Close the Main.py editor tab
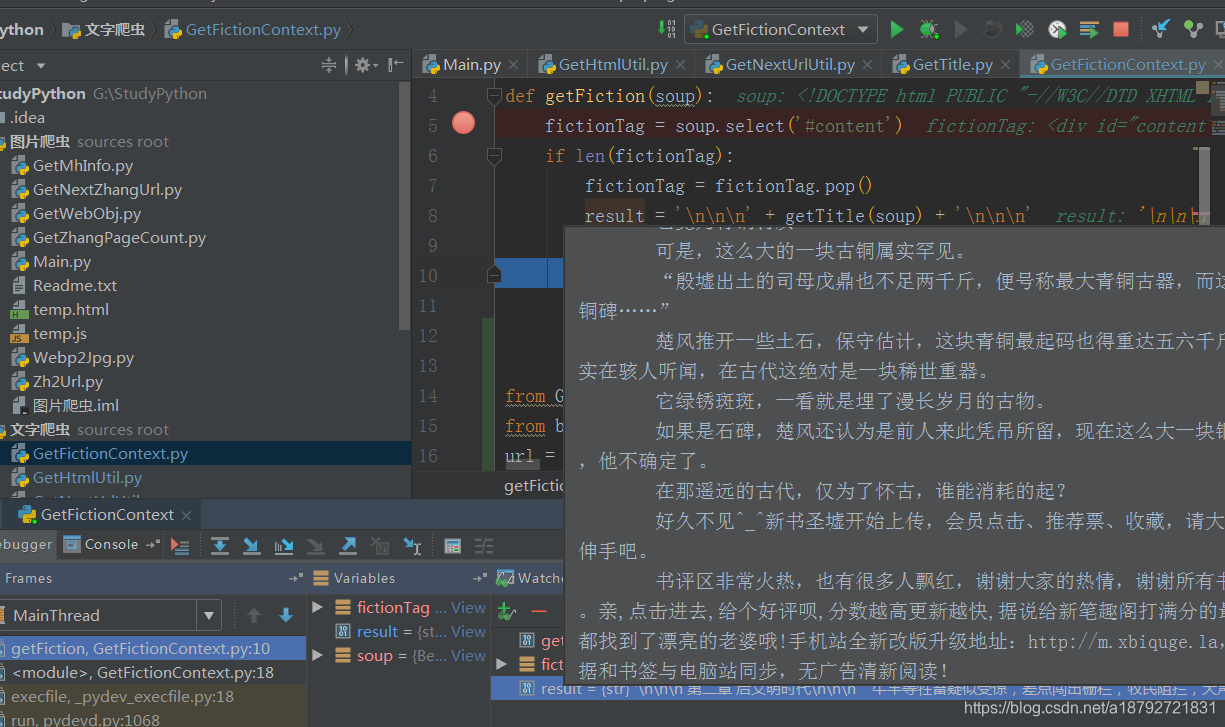The height and width of the screenshot is (727, 1225). pyautogui.click(x=514, y=65)
